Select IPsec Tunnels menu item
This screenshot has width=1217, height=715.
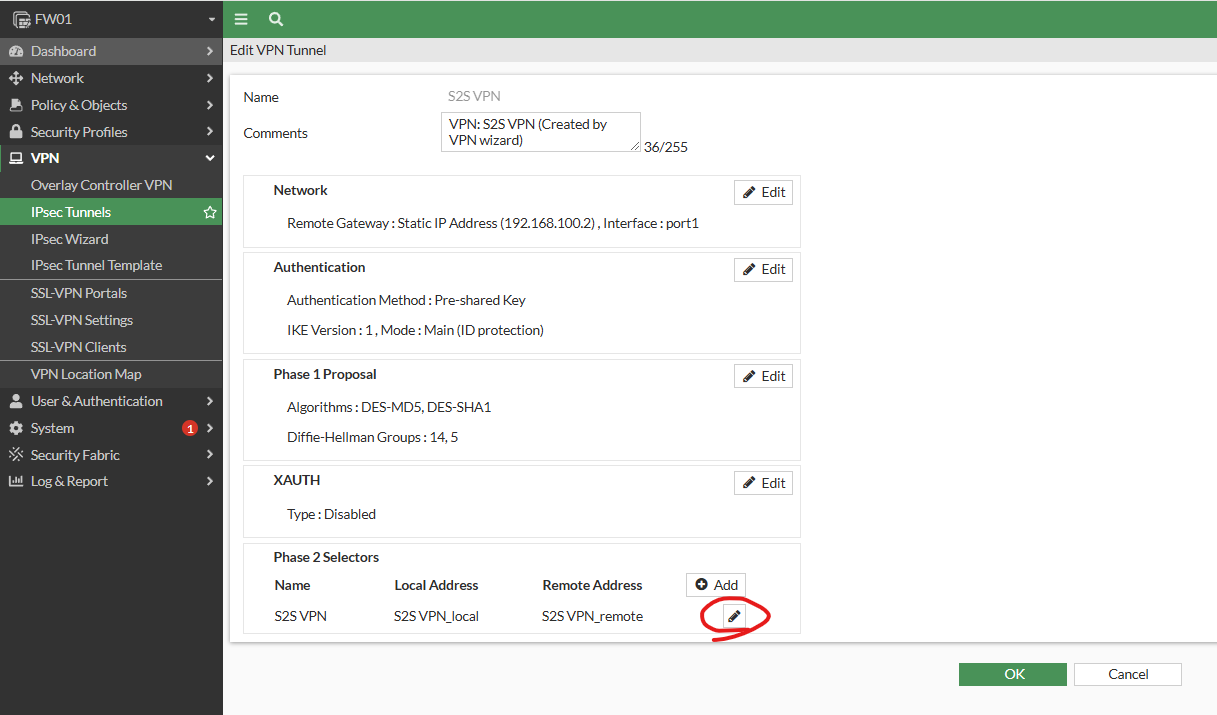click(111, 212)
